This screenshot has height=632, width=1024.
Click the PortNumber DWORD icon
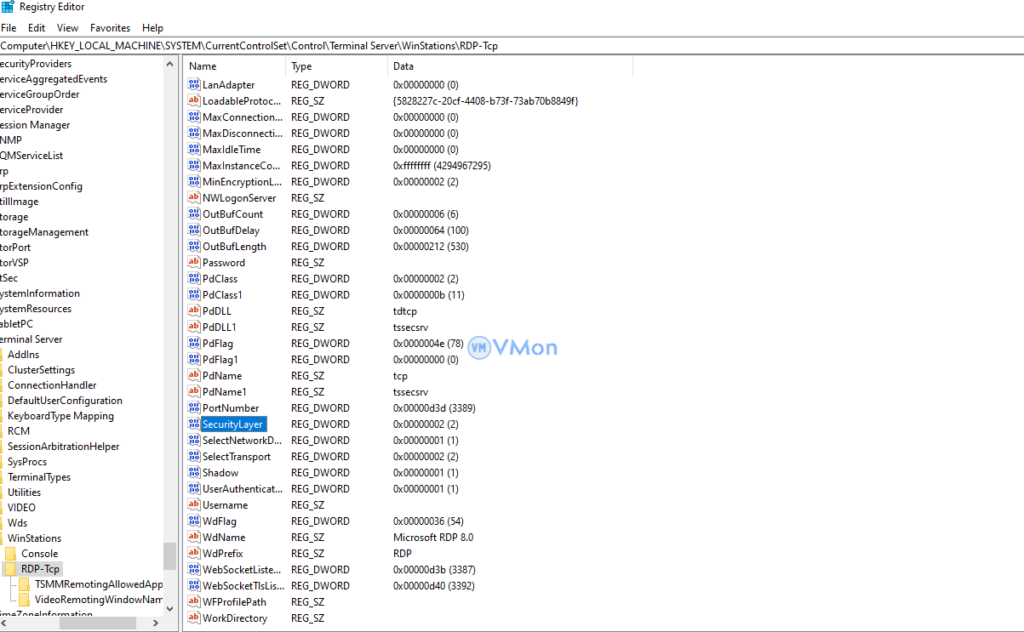coord(193,407)
